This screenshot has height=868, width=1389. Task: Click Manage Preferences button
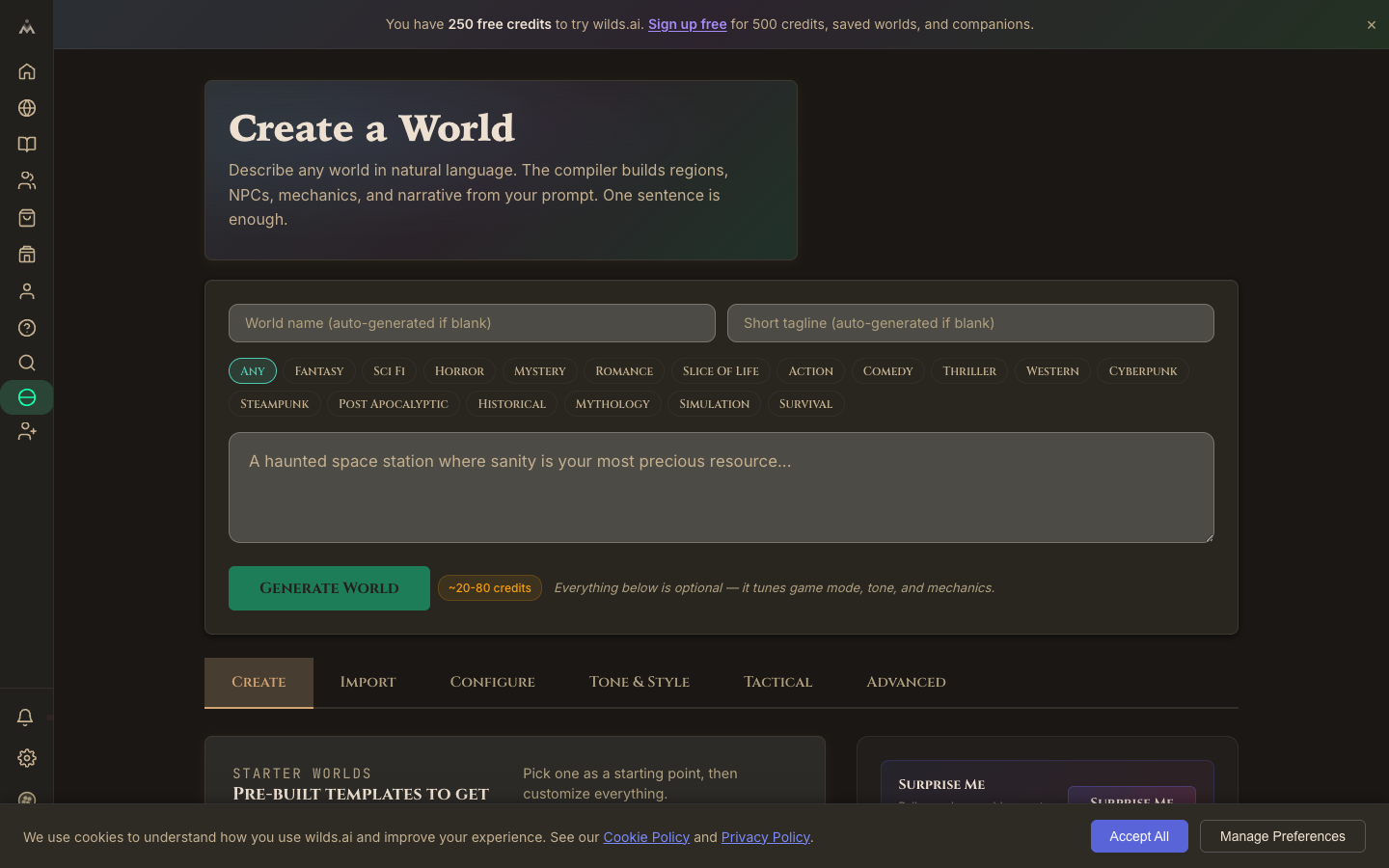point(1283,836)
